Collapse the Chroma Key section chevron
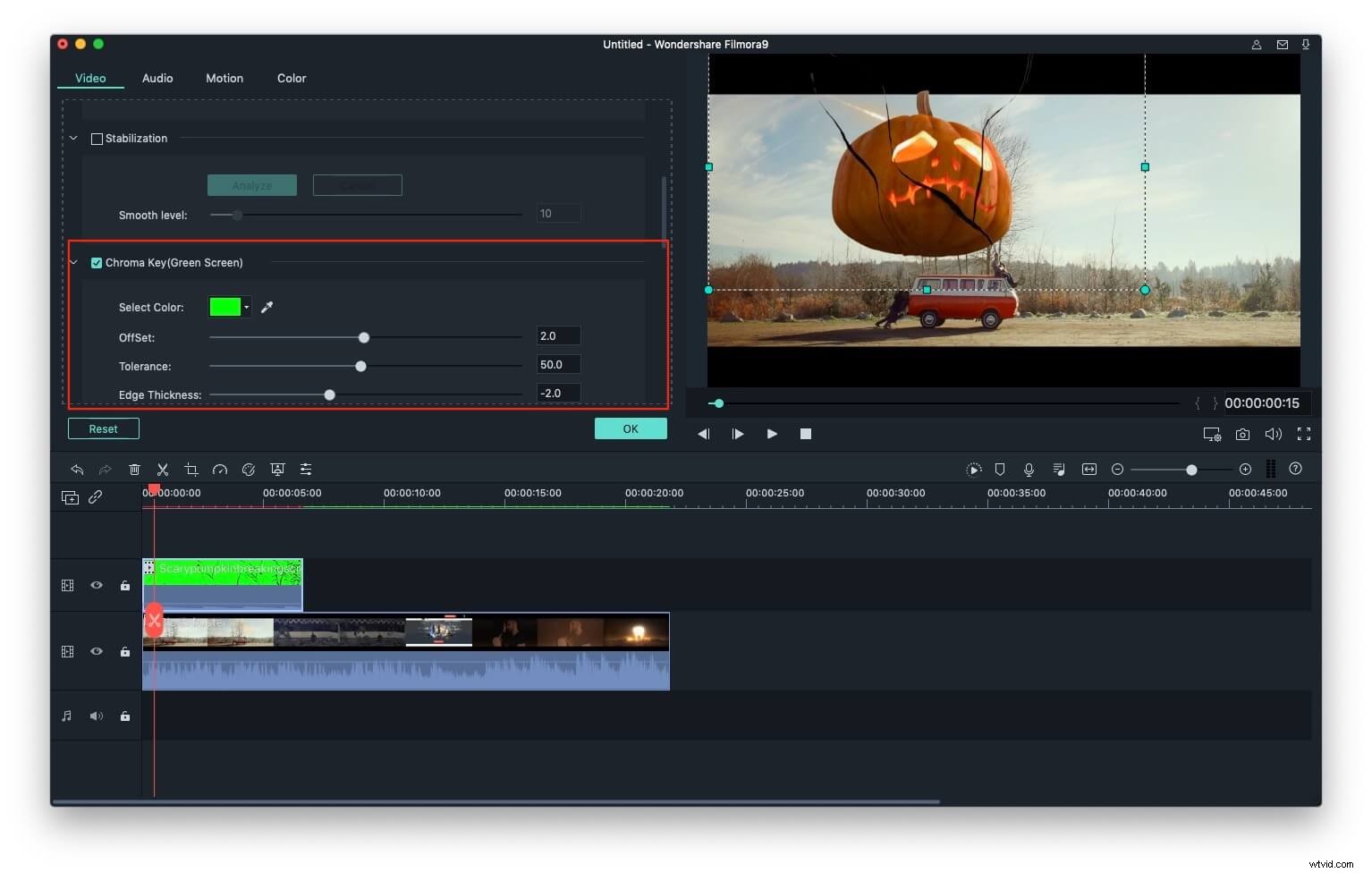The height and width of the screenshot is (873, 1372). point(73,262)
